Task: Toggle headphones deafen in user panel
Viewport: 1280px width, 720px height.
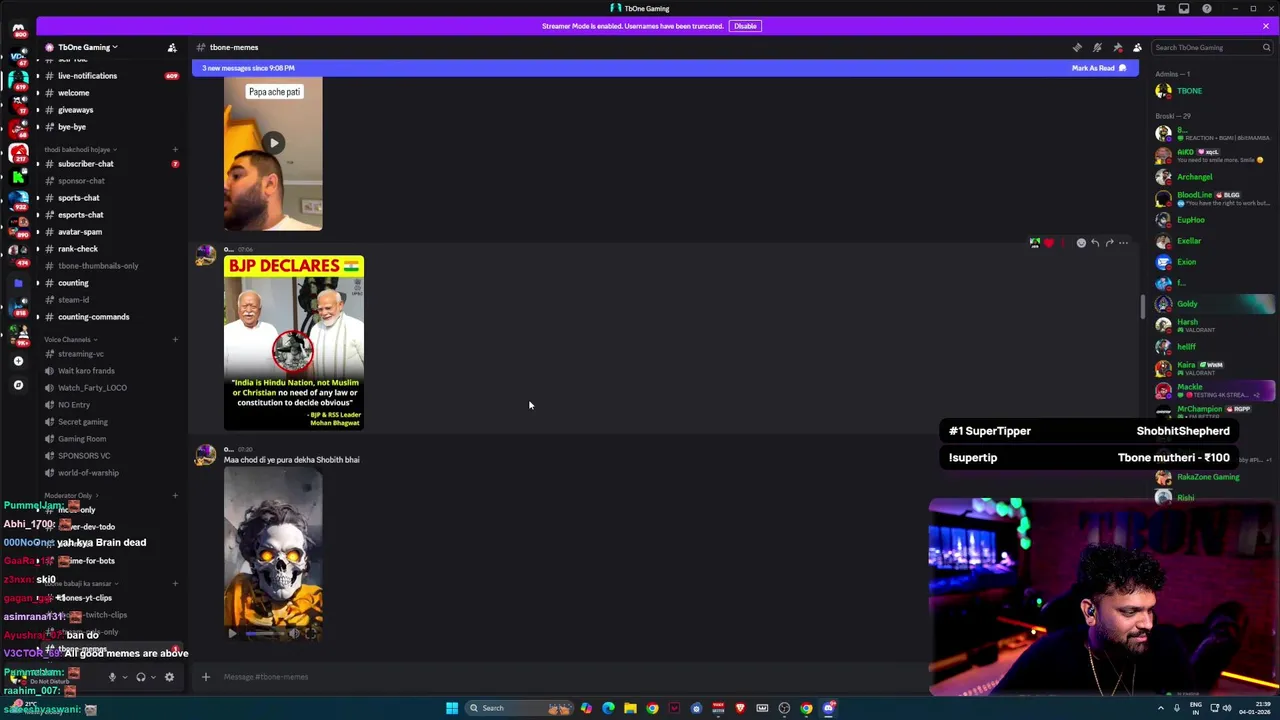Action: tap(141, 677)
